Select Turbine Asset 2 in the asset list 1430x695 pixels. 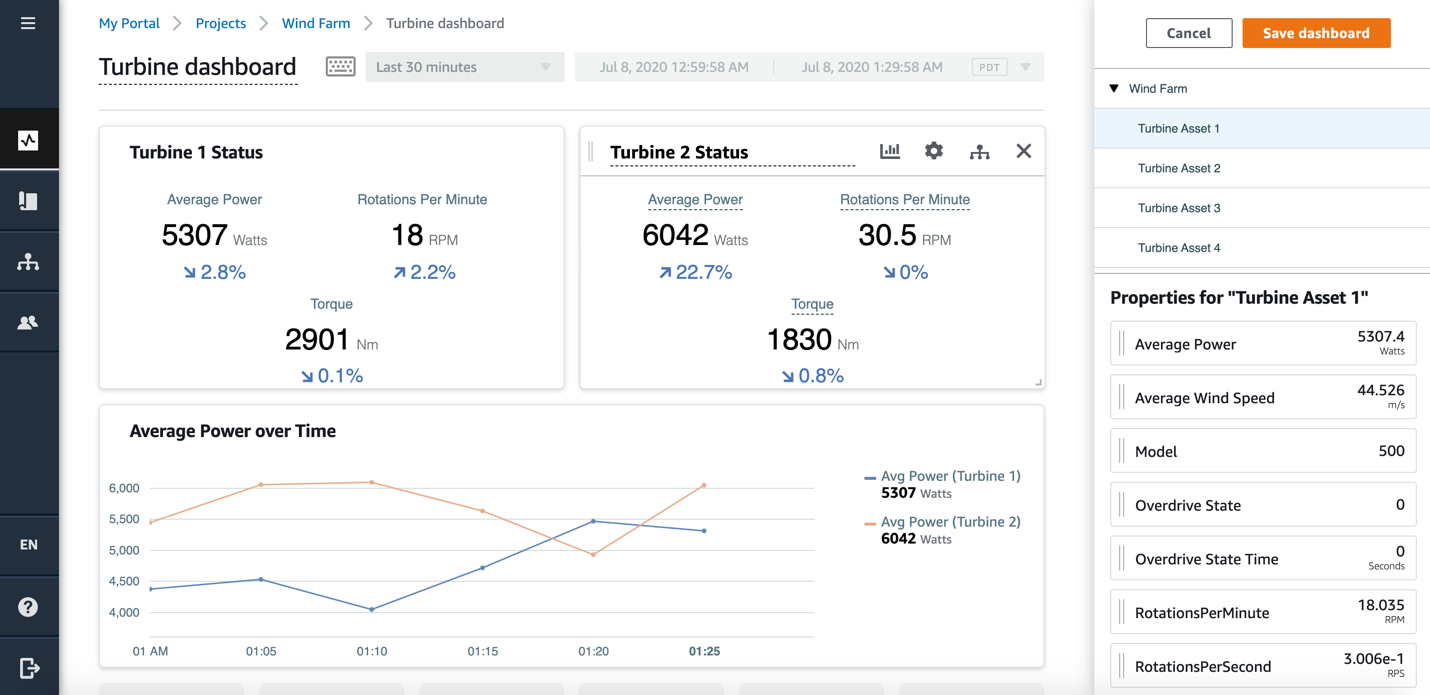click(x=1178, y=167)
